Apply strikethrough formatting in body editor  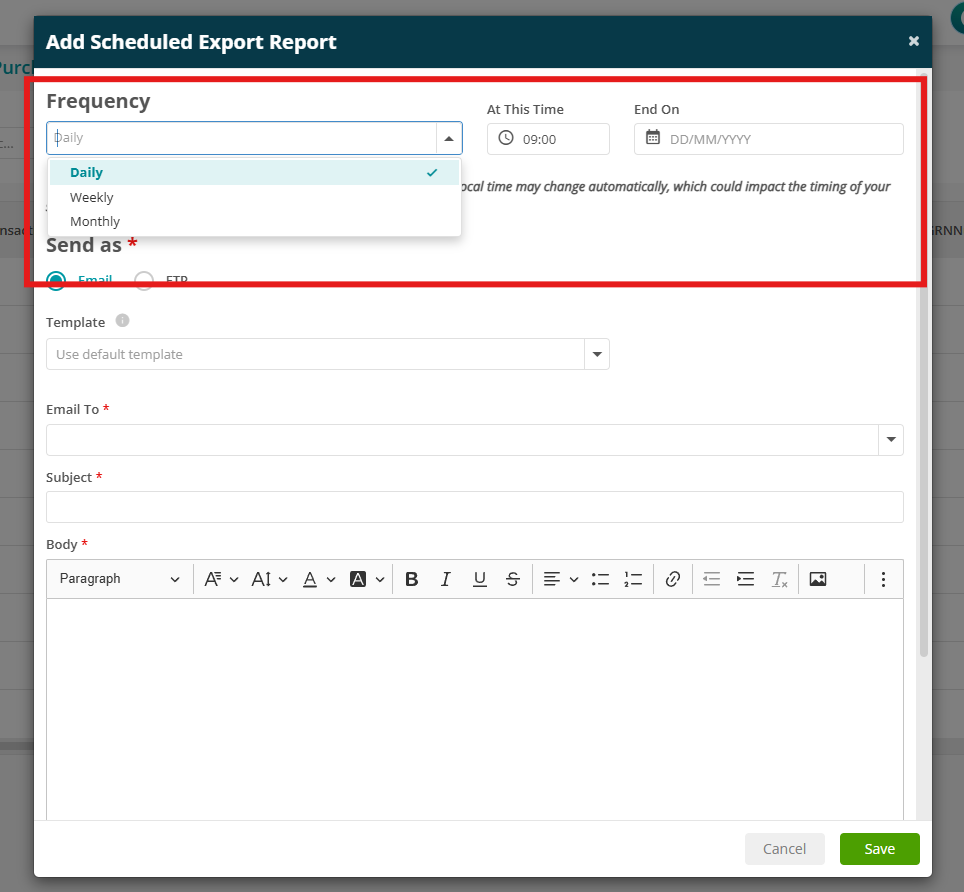pos(513,579)
